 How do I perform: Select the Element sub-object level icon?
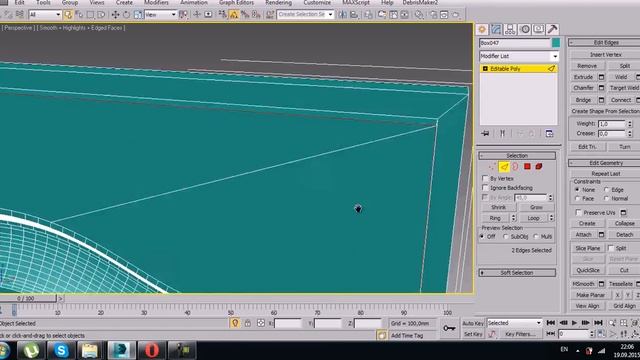pyautogui.click(x=539, y=167)
